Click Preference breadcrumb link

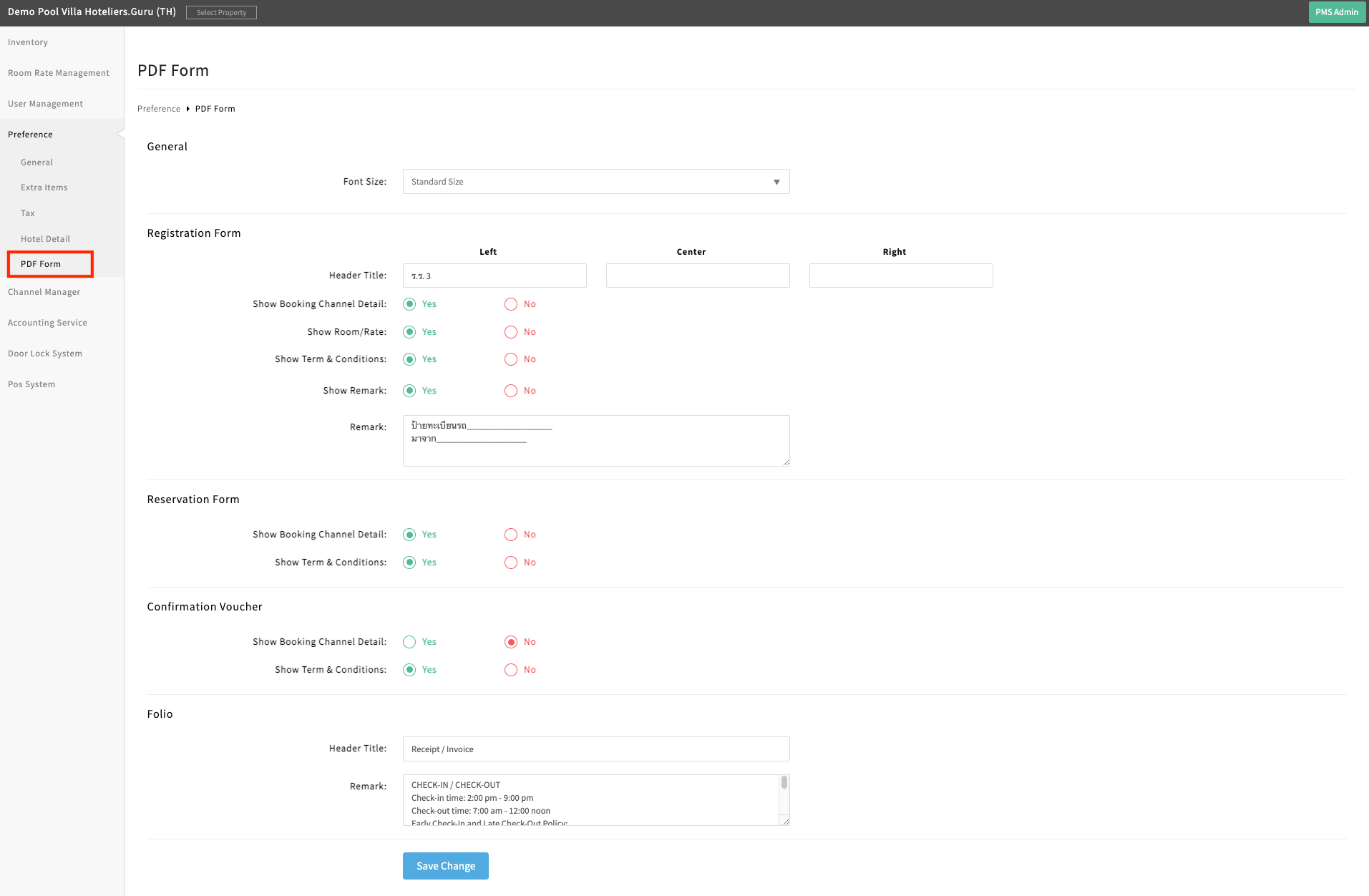click(x=159, y=109)
